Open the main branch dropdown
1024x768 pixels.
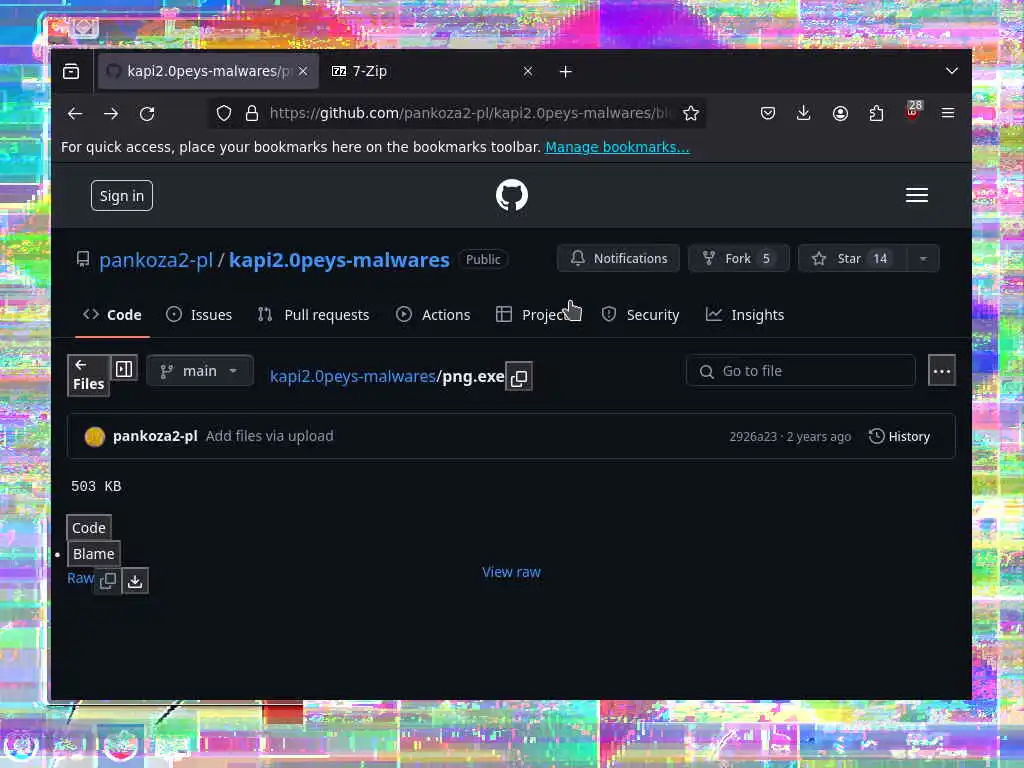(x=200, y=371)
